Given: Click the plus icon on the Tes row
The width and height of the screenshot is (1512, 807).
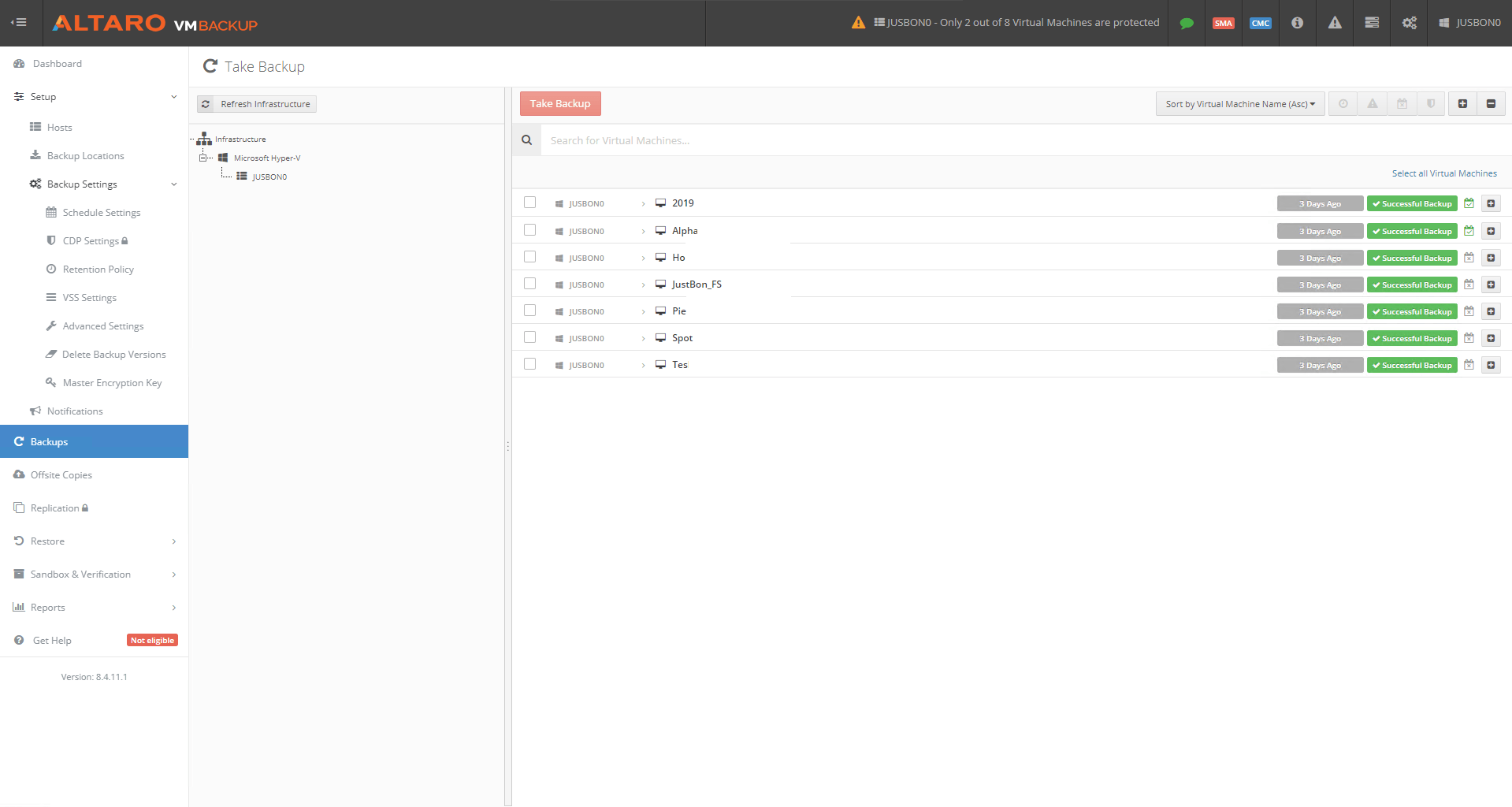Looking at the screenshot, I should (x=1491, y=365).
